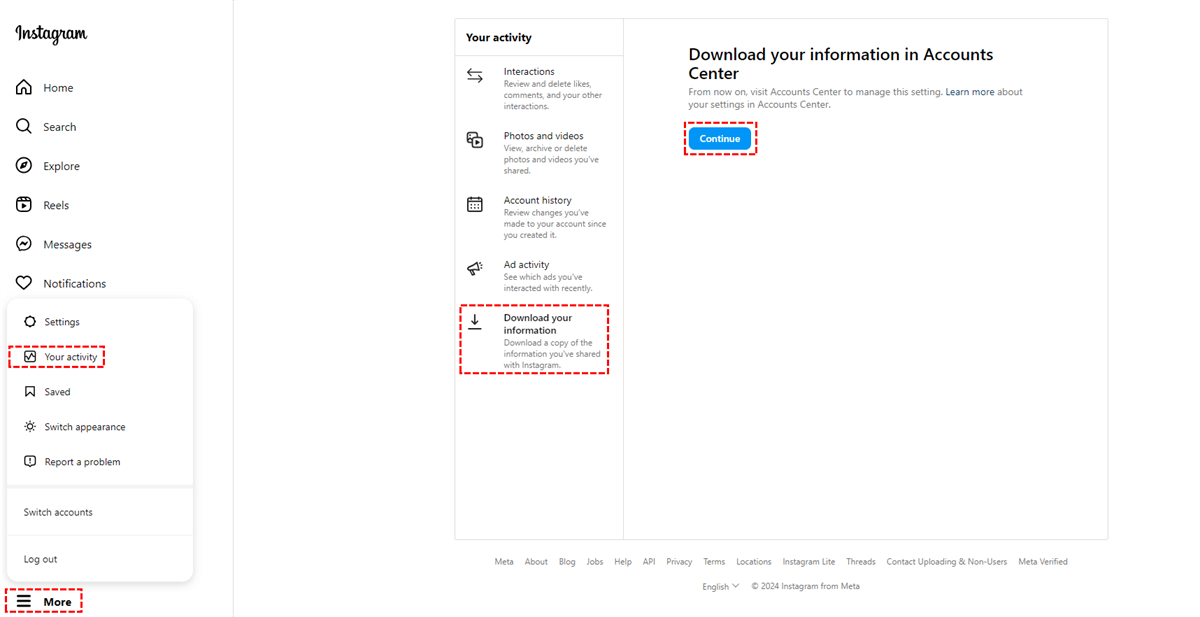The width and height of the screenshot is (1200, 617).
Task: Click Download your information in Accounts Center heading
Action: point(841,64)
